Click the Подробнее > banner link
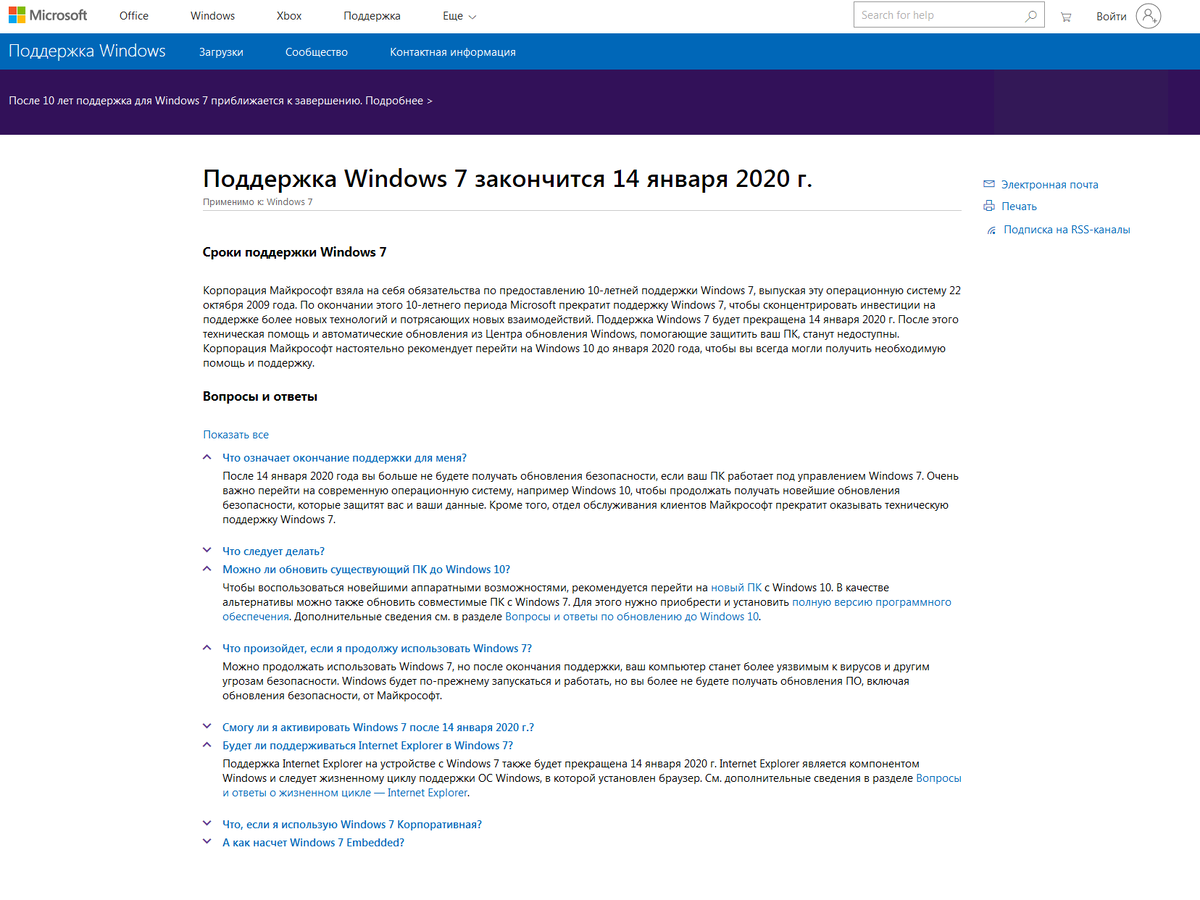This screenshot has width=1200, height=900. pyautogui.click(x=399, y=100)
